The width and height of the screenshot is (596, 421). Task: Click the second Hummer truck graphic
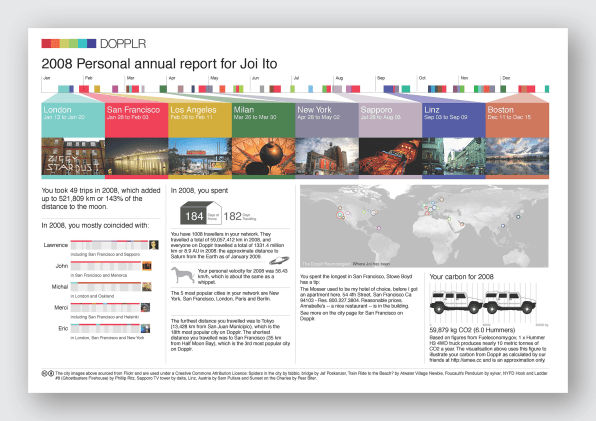tap(509, 302)
